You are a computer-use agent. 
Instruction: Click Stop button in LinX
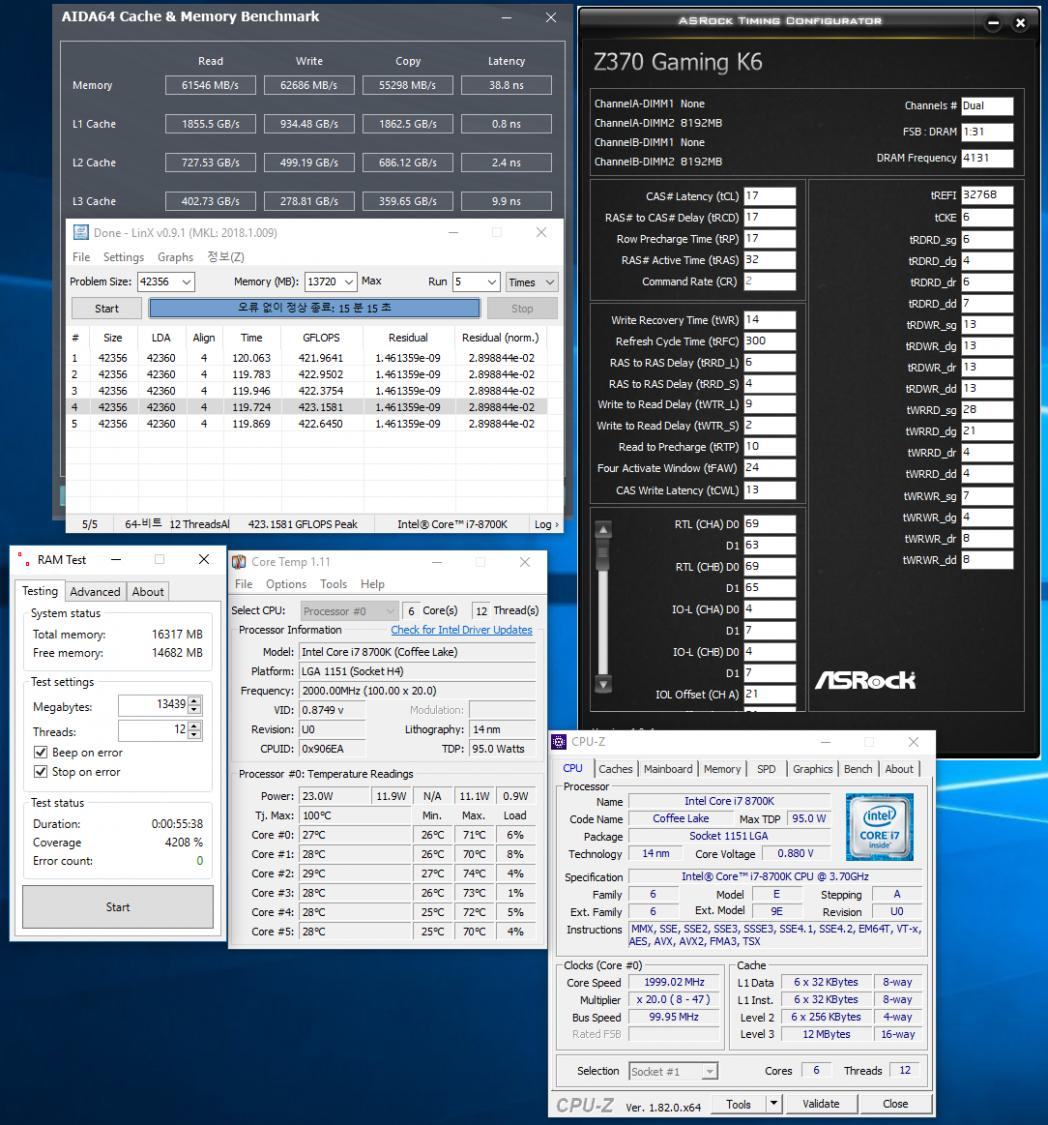click(522, 309)
